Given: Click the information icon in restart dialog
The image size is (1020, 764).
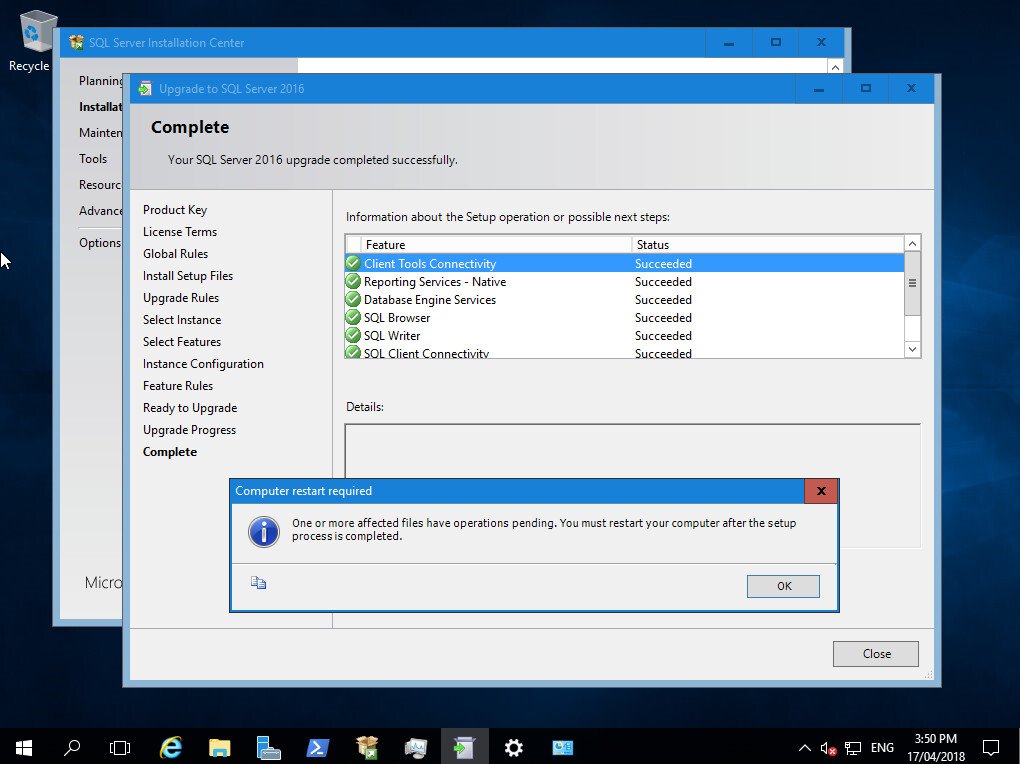Looking at the screenshot, I should pyautogui.click(x=263, y=532).
